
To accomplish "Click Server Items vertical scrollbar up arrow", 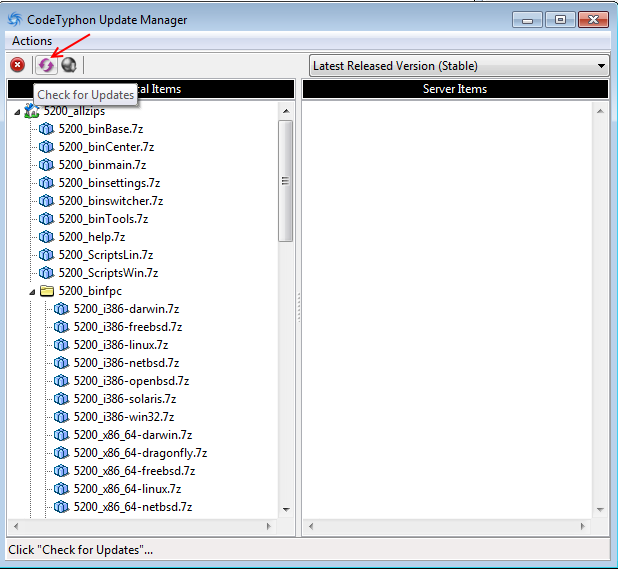I will click(600, 111).
